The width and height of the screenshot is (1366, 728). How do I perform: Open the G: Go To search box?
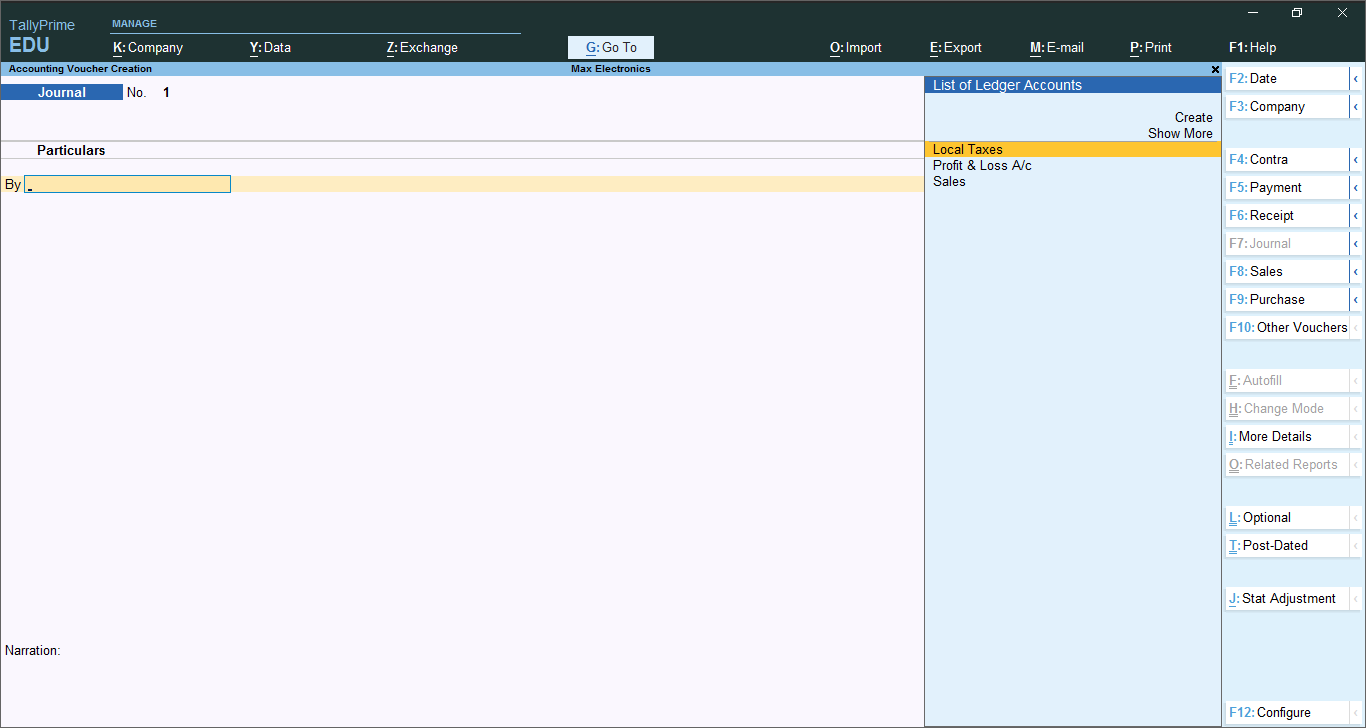pyautogui.click(x=611, y=47)
